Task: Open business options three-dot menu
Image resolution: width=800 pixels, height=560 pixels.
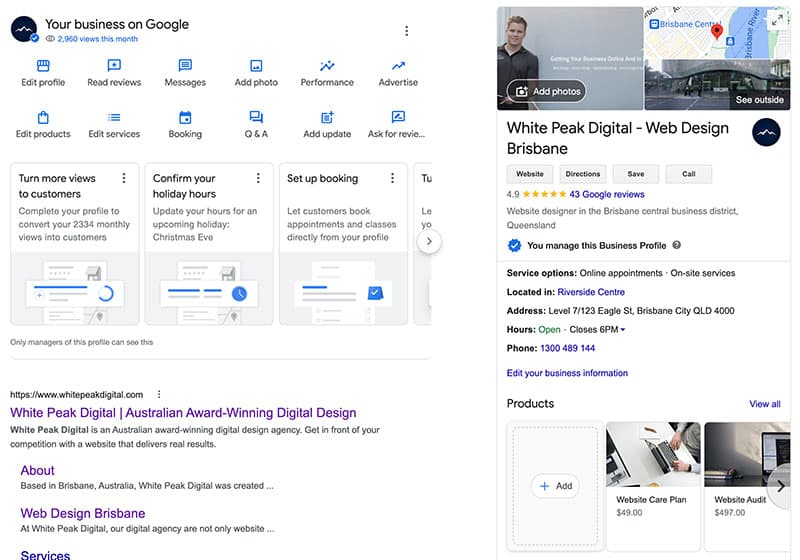Action: click(x=407, y=31)
